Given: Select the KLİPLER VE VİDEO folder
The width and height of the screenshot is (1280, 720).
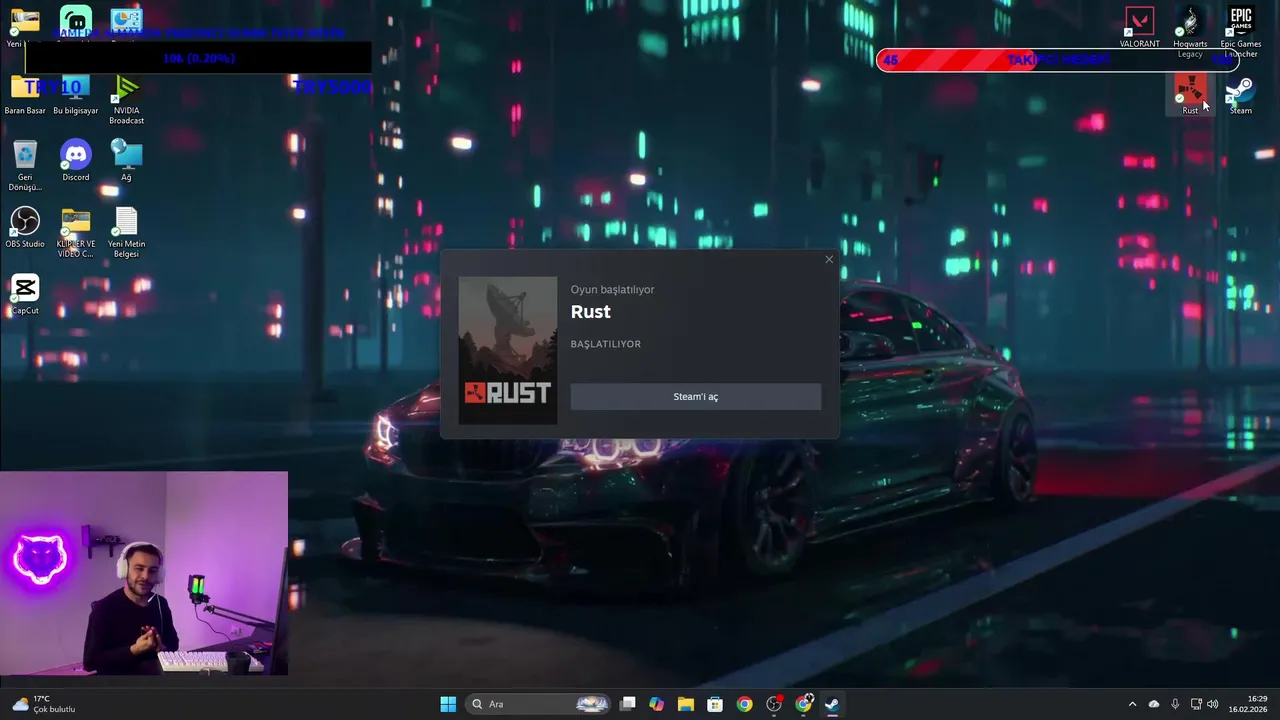Looking at the screenshot, I should 76,232.
